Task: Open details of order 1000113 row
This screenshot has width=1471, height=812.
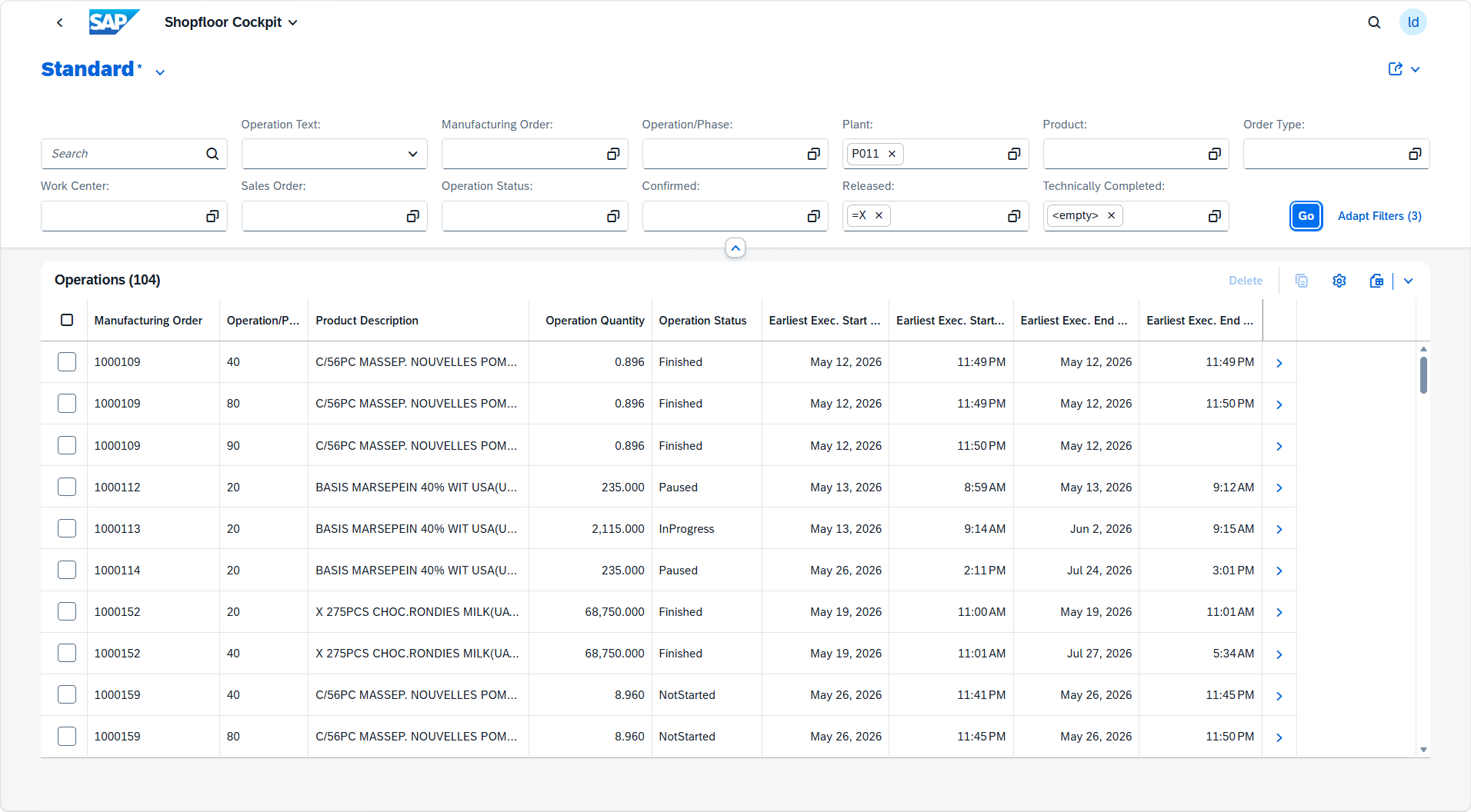Action: tap(1279, 529)
